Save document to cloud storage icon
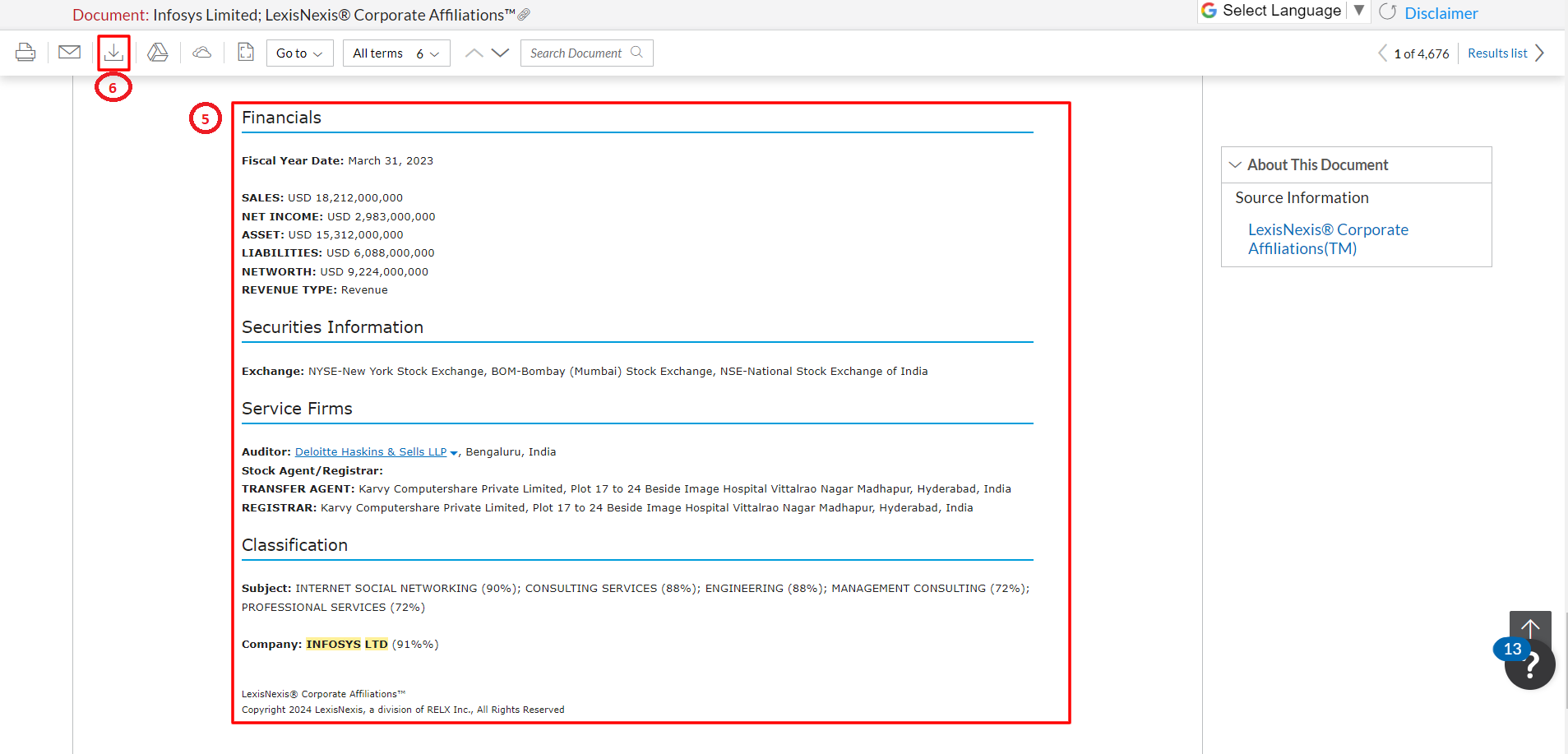The width and height of the screenshot is (1568, 754). click(x=202, y=53)
